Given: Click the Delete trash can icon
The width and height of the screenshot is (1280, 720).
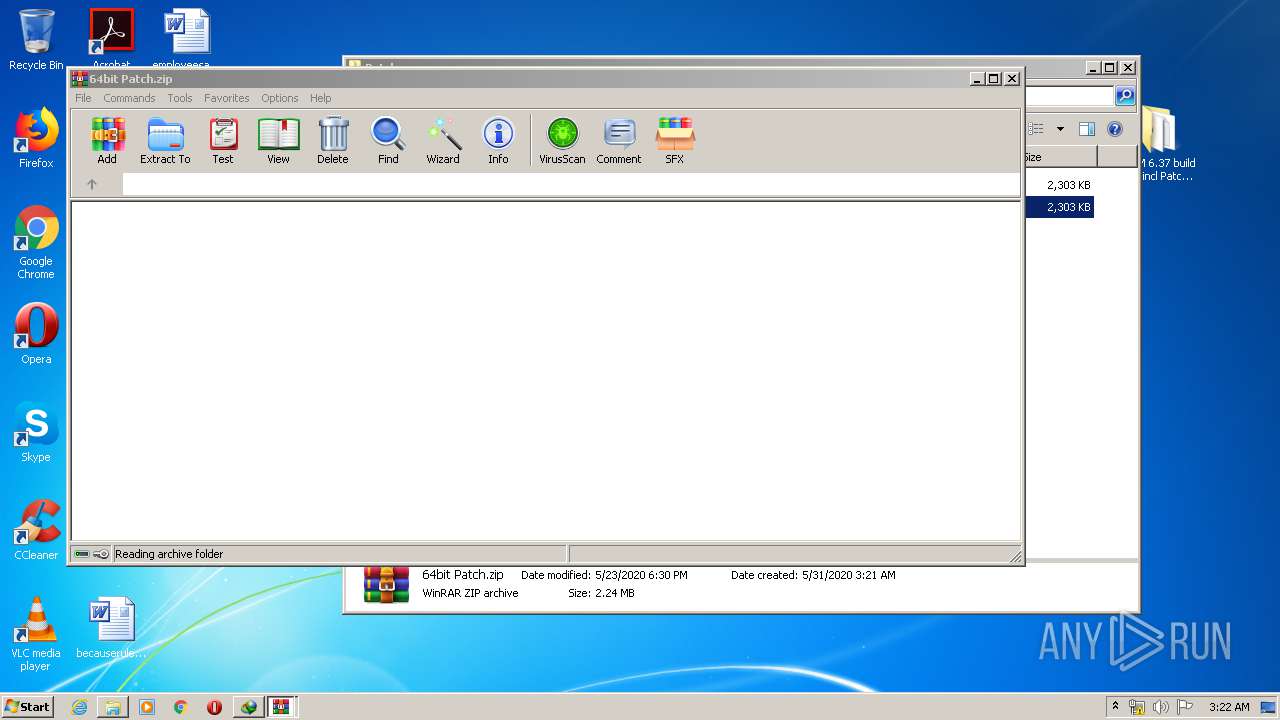Looking at the screenshot, I should point(333,141).
